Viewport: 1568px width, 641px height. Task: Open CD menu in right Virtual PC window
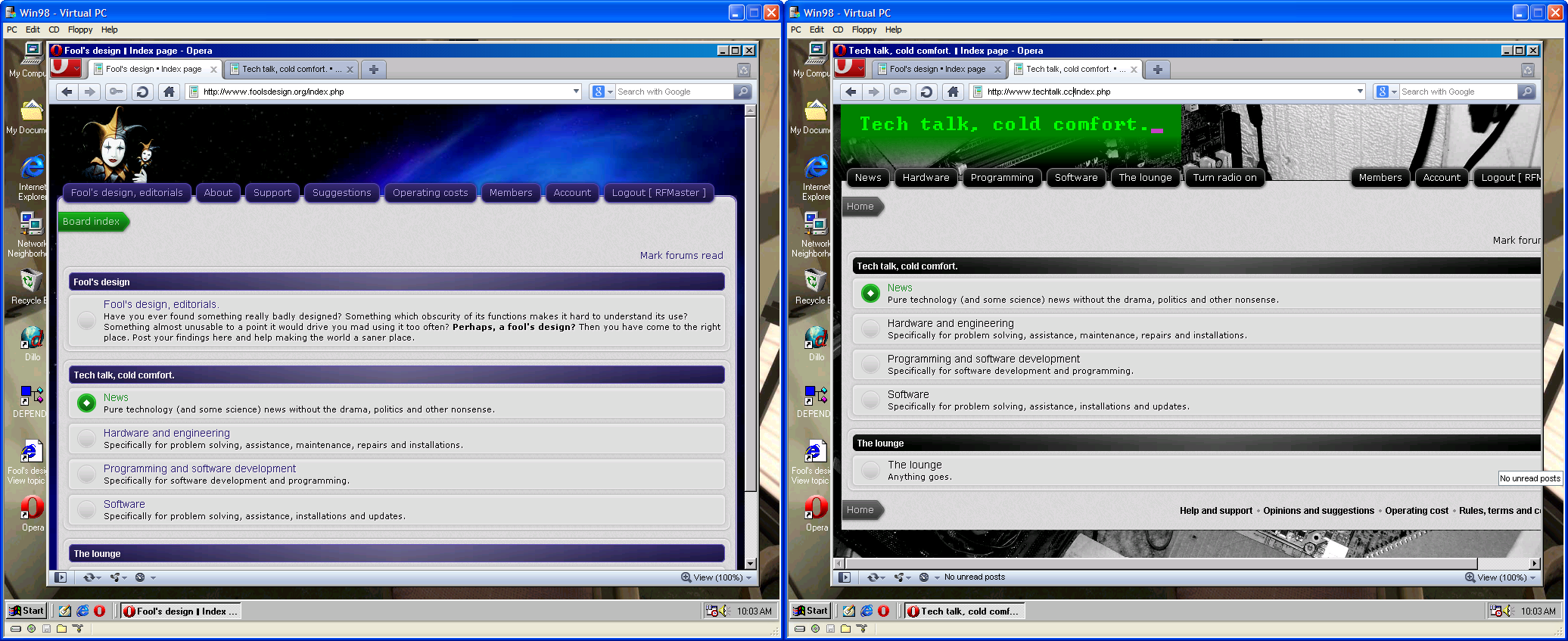coord(838,30)
